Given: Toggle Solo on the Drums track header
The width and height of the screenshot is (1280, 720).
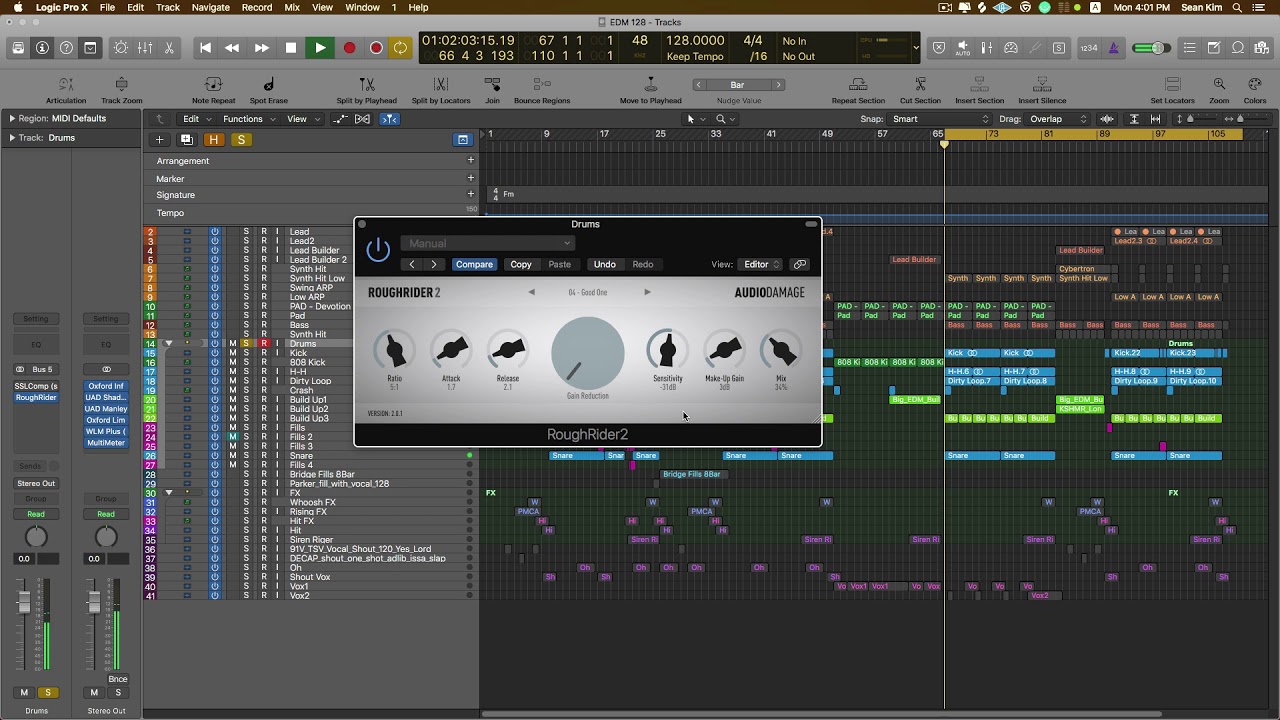Looking at the screenshot, I should 246,344.
